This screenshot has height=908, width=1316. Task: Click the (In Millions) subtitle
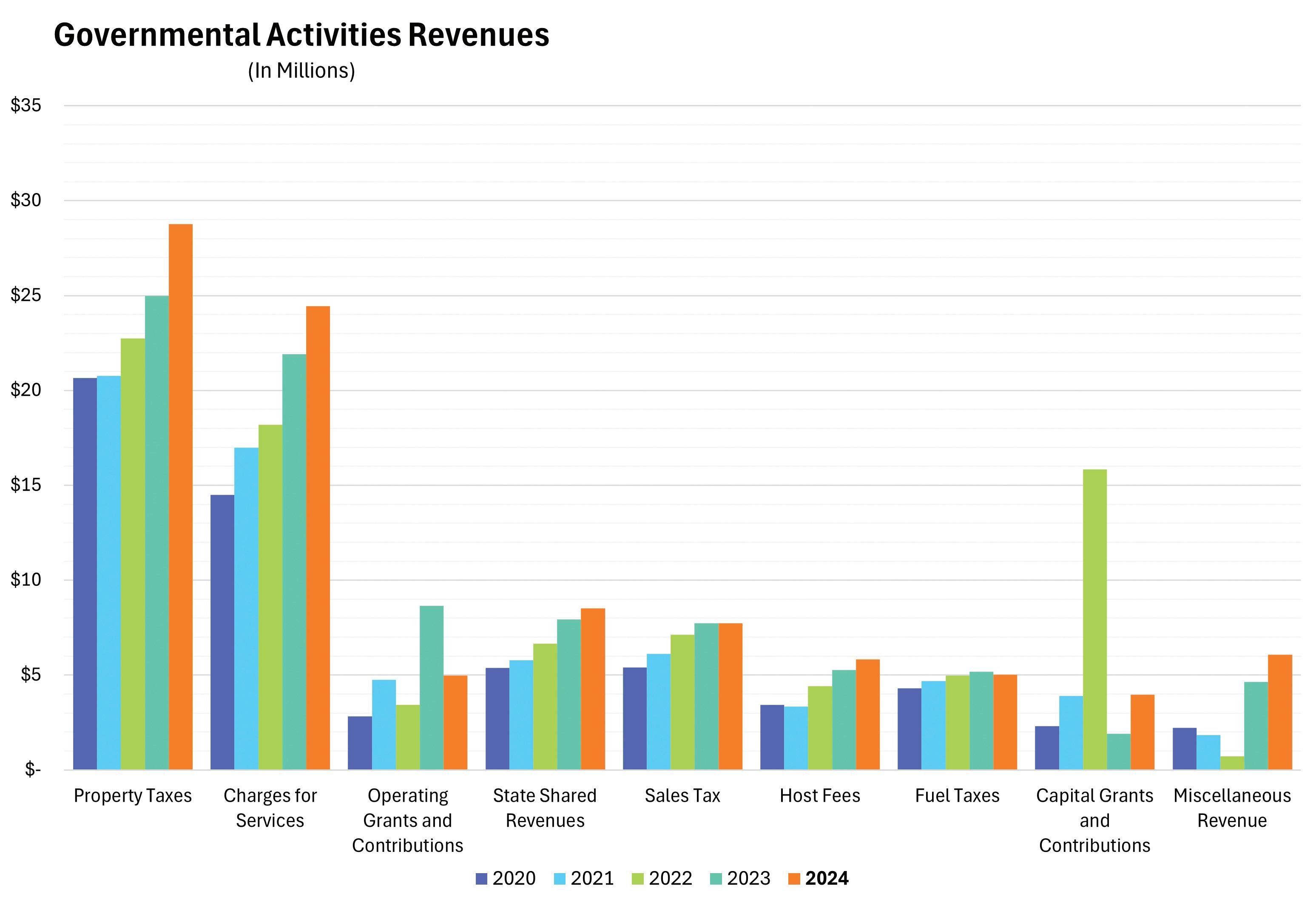pyautogui.click(x=301, y=71)
